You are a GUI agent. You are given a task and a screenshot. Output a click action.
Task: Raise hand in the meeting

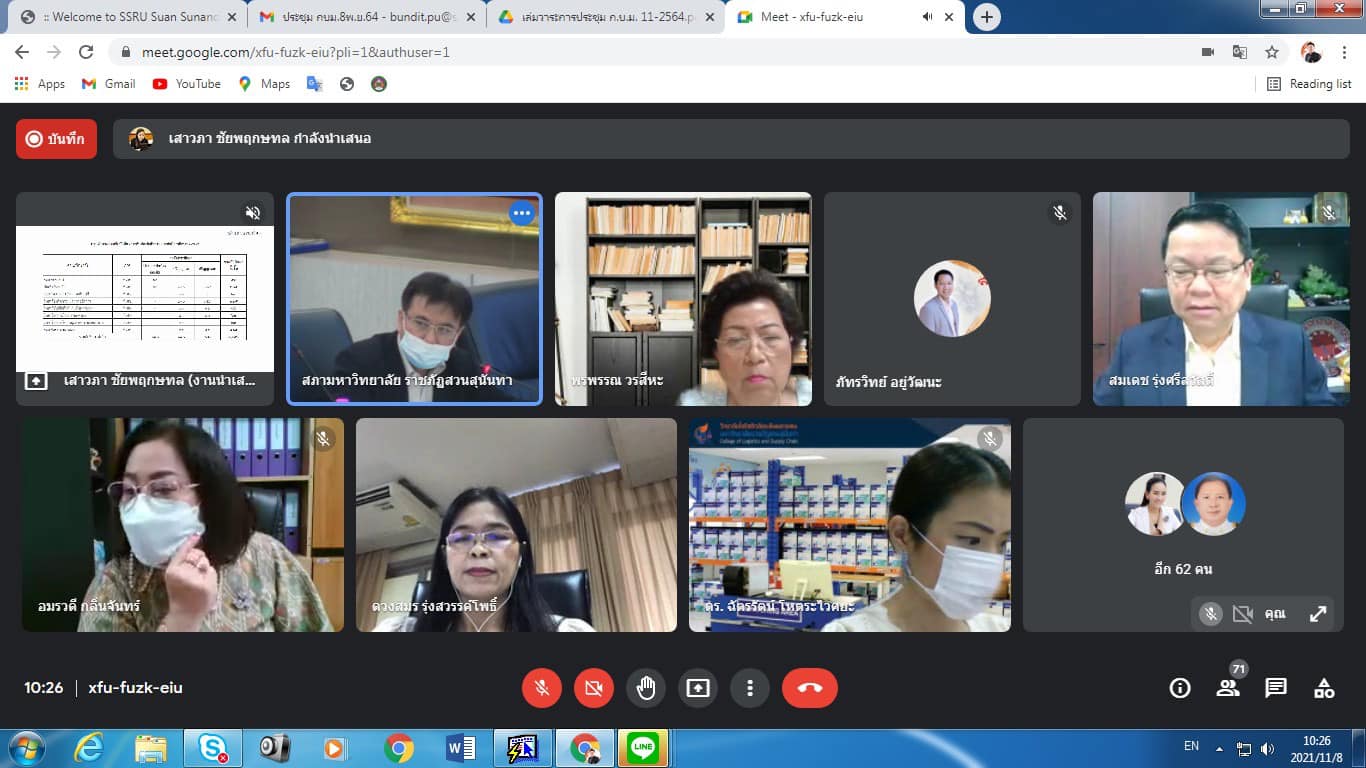coord(646,688)
